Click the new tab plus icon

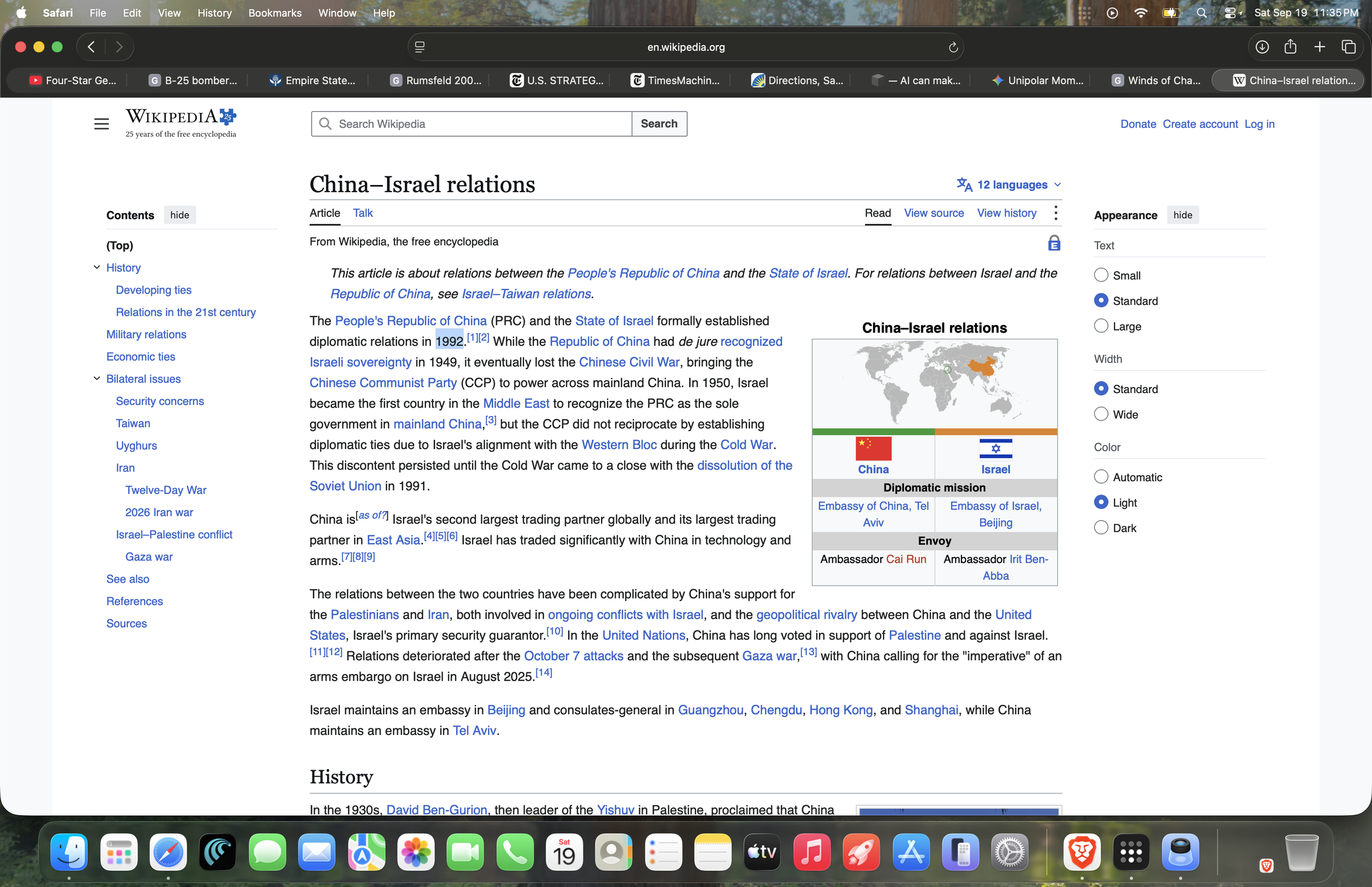point(1320,47)
